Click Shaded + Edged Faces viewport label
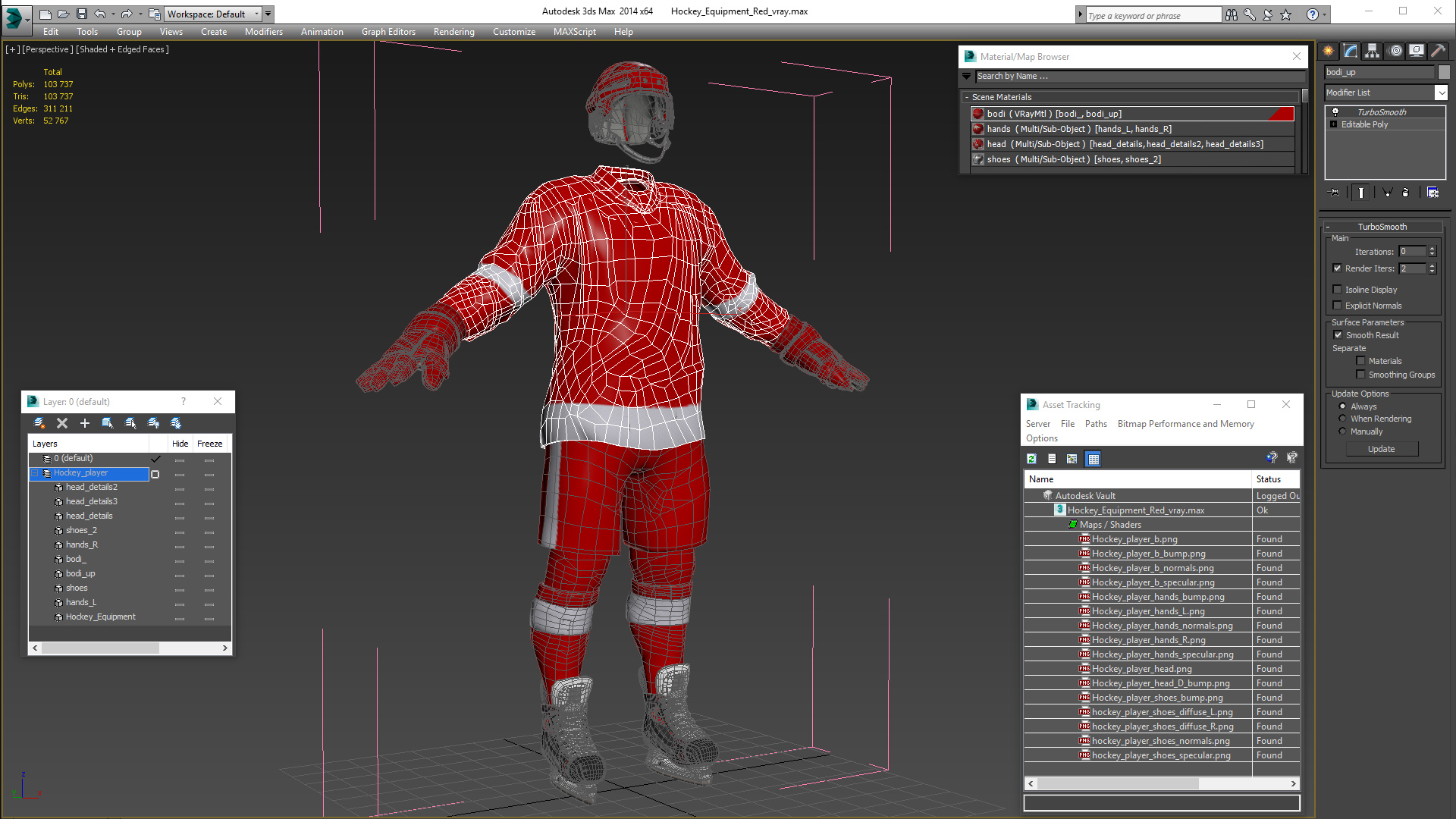Image resolution: width=1456 pixels, height=819 pixels. pos(122,49)
